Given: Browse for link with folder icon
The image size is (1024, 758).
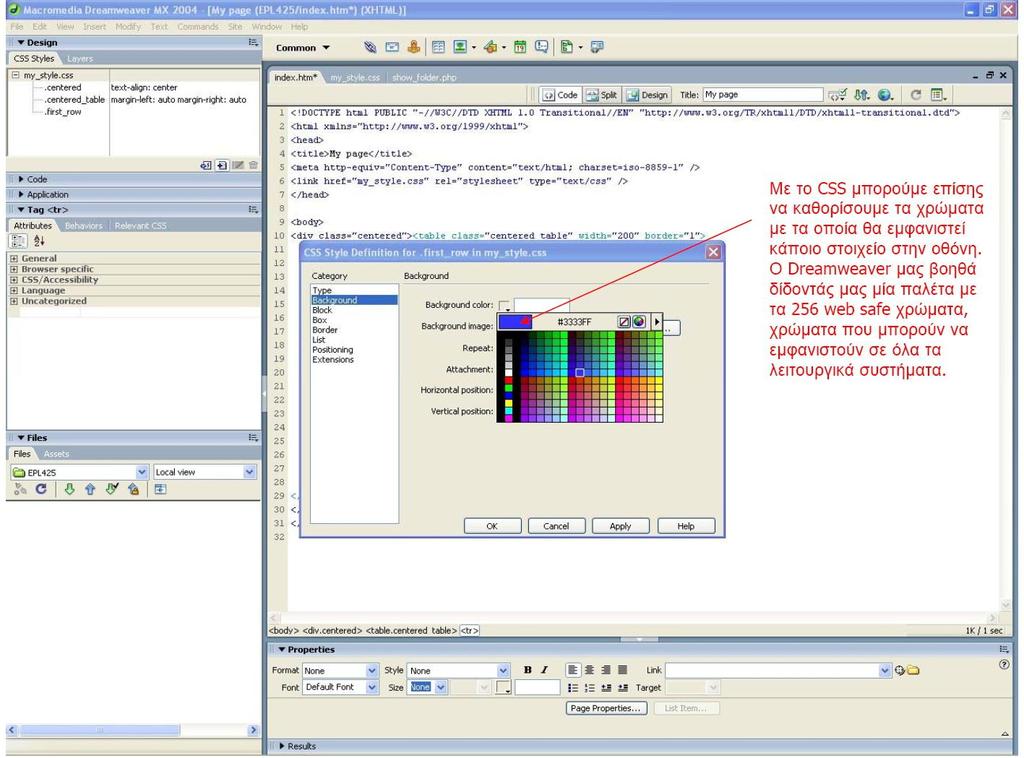Looking at the screenshot, I should [x=912, y=671].
